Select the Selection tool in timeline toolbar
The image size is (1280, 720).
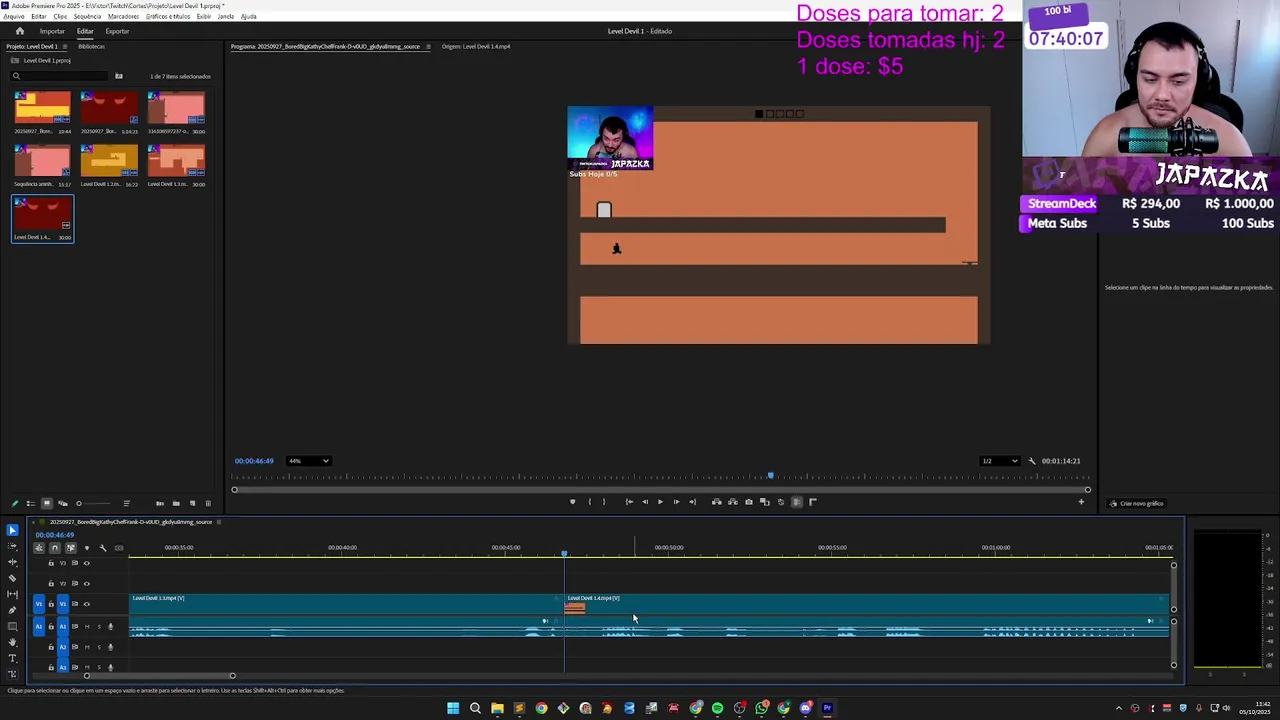[x=12, y=530]
